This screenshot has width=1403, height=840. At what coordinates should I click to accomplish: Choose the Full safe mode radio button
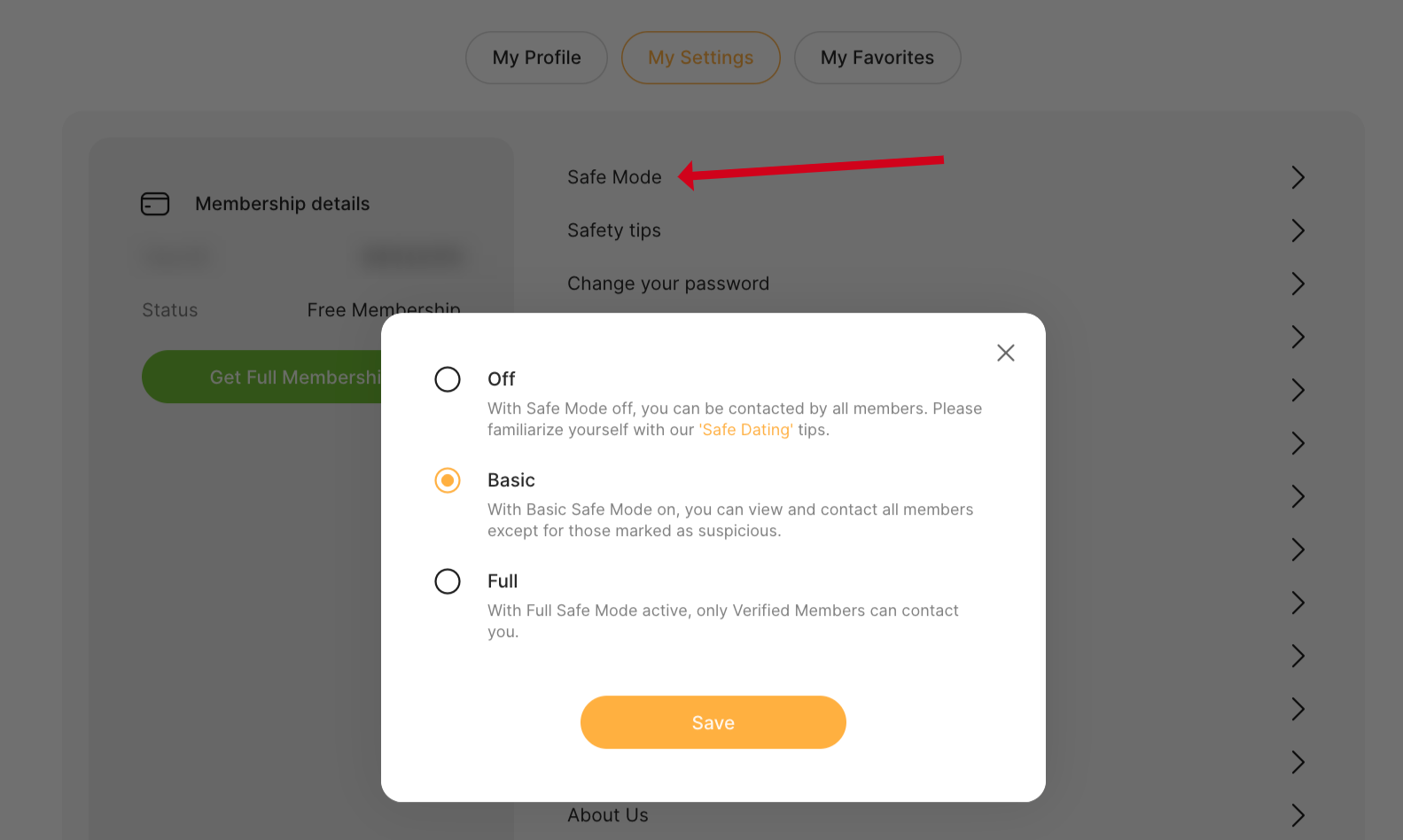448,581
